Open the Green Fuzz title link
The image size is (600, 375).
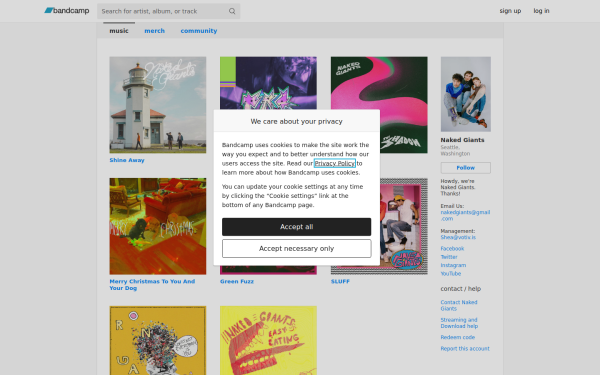pyautogui.click(x=236, y=281)
